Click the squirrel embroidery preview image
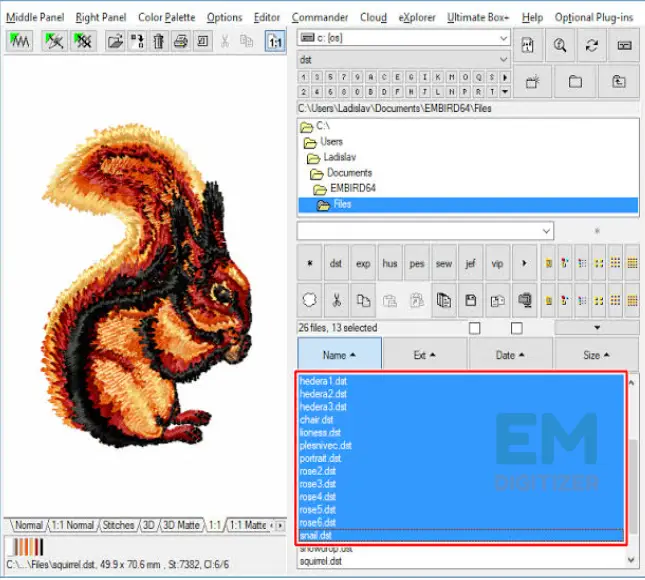The width and height of the screenshot is (645, 580). tap(147, 285)
